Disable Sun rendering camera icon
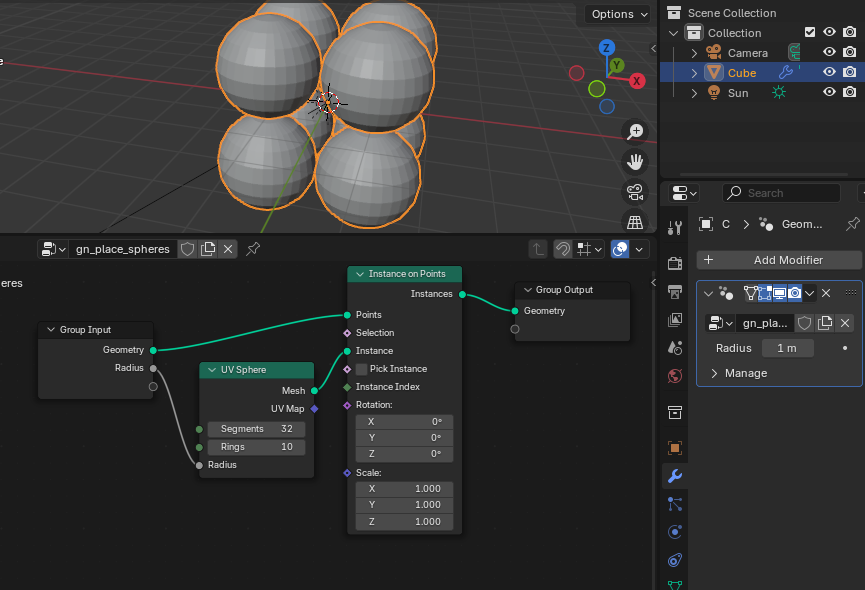 pos(850,92)
